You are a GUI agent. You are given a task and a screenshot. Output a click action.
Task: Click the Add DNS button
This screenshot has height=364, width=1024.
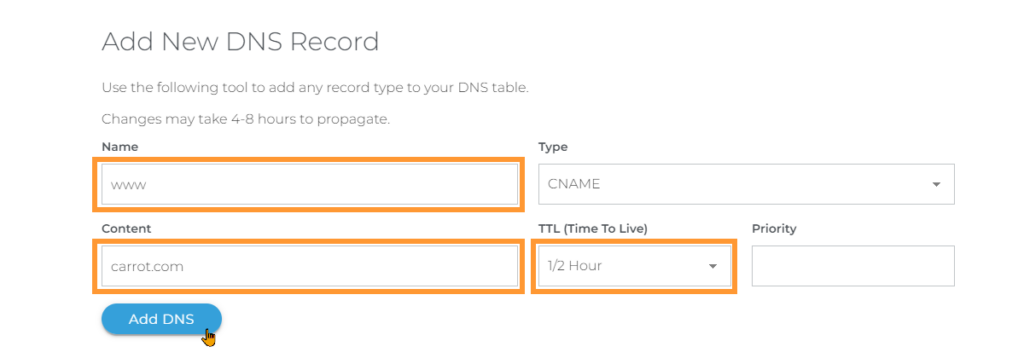161,319
